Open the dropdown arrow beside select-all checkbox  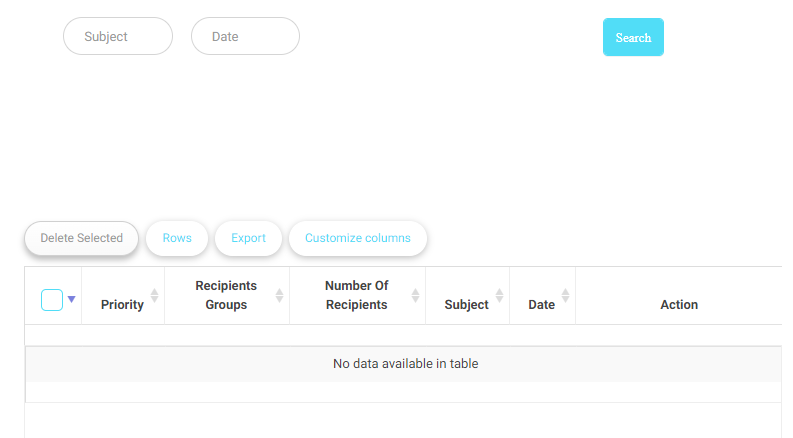71,299
